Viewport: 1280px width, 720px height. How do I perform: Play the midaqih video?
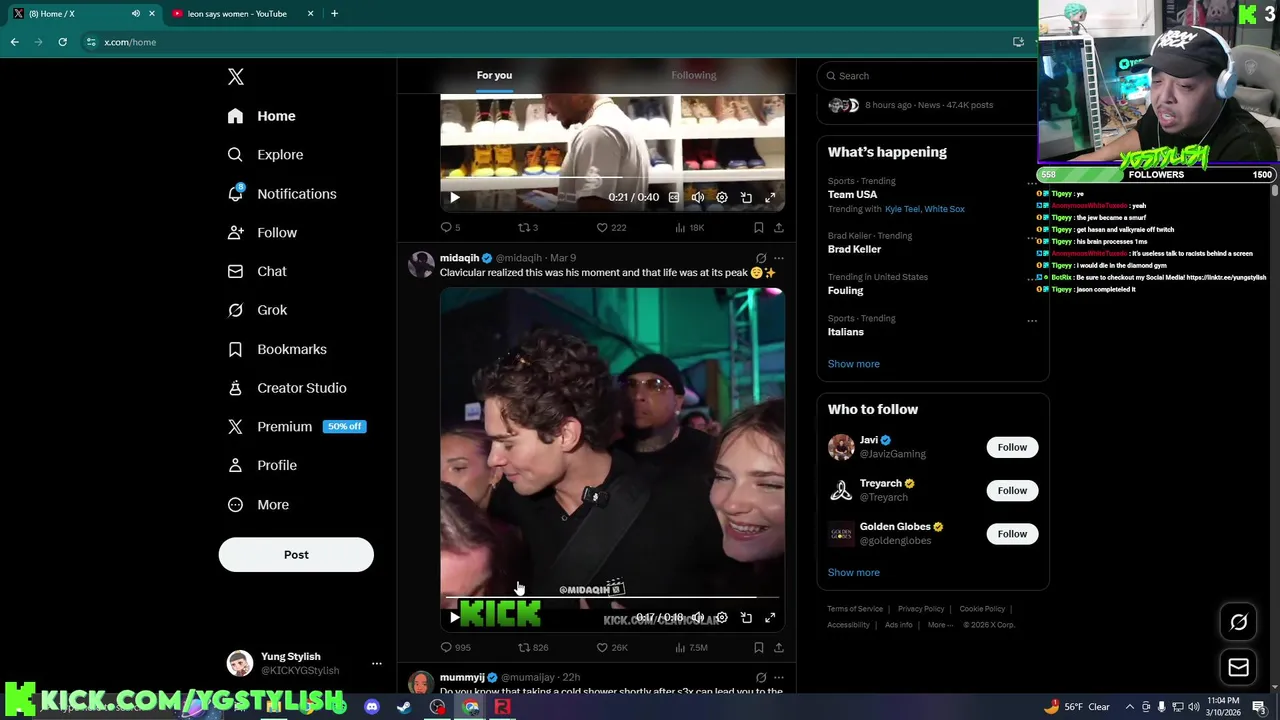click(455, 618)
